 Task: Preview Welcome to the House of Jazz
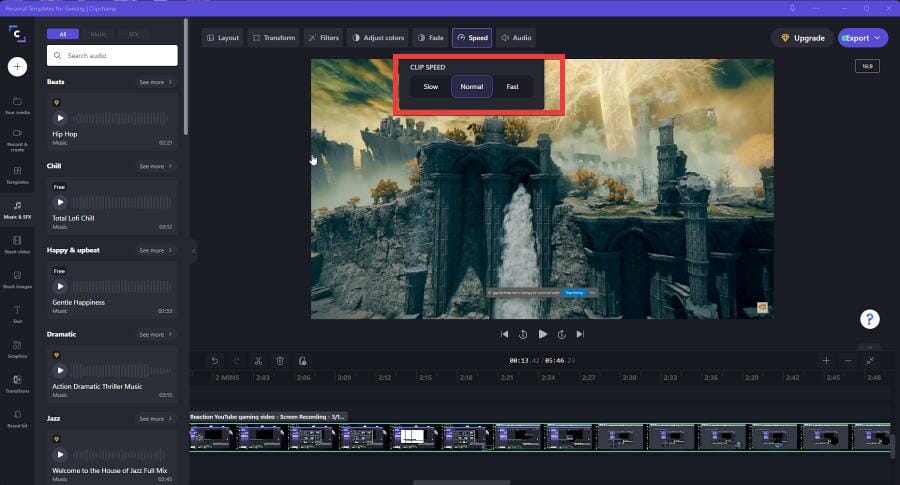point(60,455)
